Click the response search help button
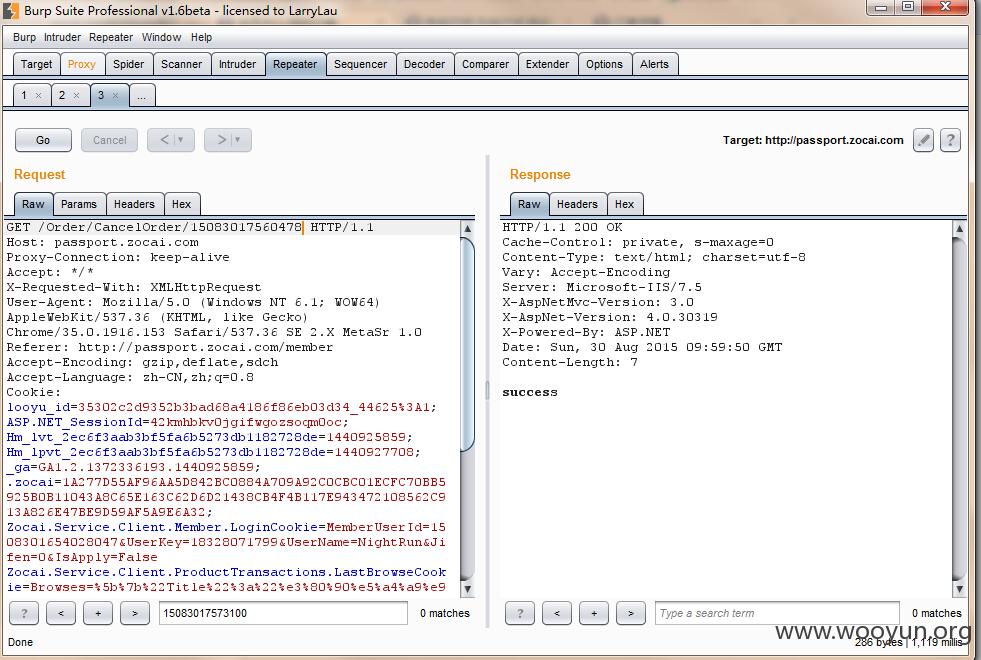This screenshot has height=660, width=981. tap(520, 613)
